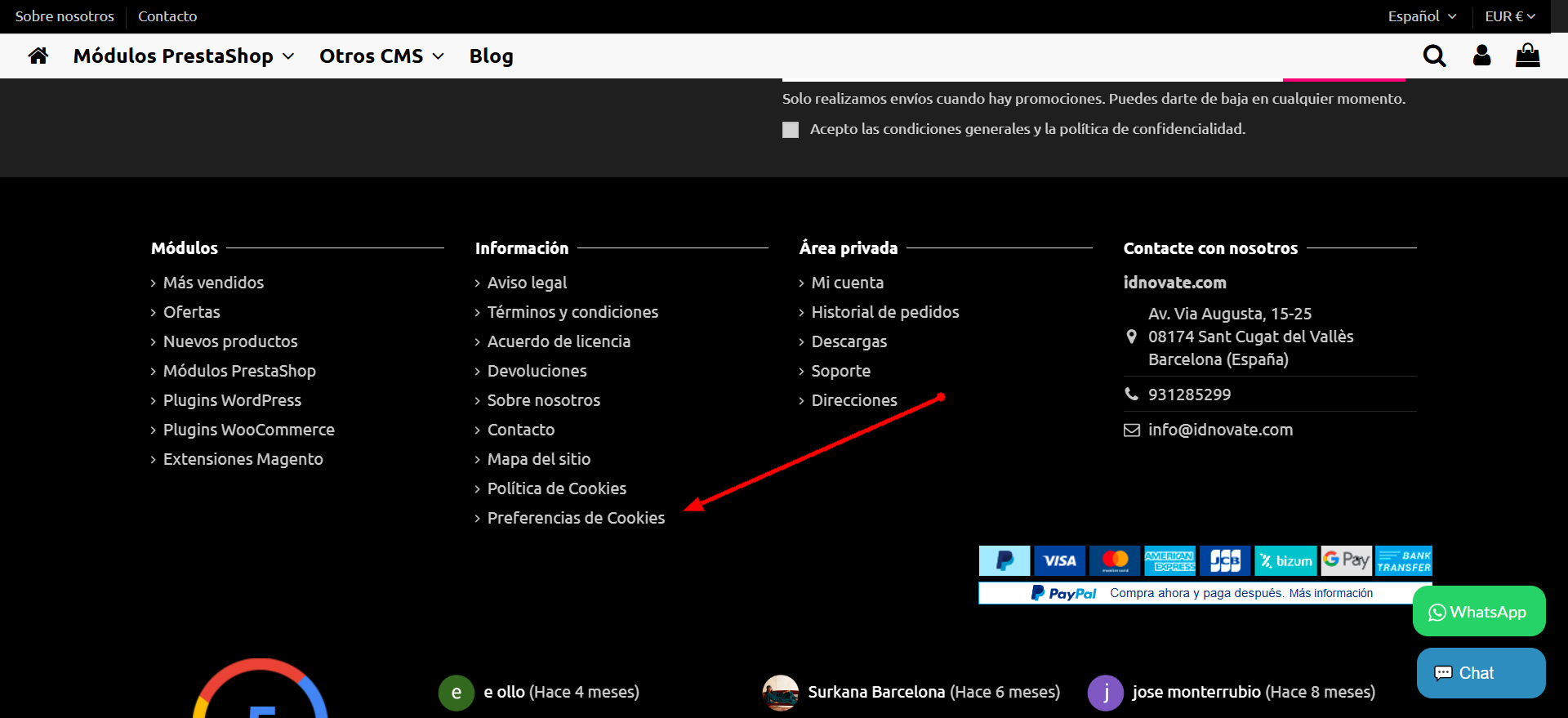
Task: View Nuevos productos
Action: (230, 341)
